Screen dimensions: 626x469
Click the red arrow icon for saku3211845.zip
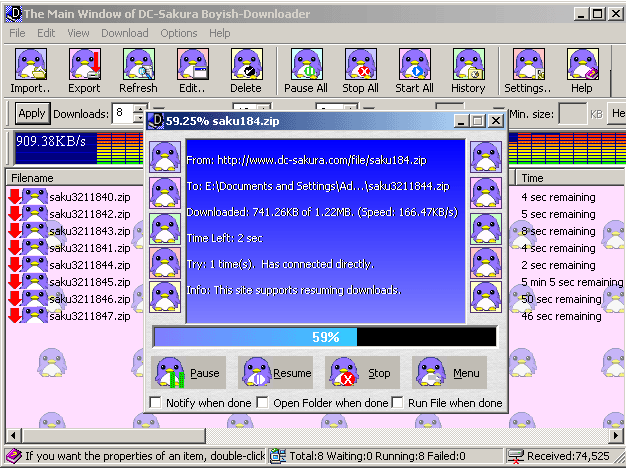click(x=15, y=282)
